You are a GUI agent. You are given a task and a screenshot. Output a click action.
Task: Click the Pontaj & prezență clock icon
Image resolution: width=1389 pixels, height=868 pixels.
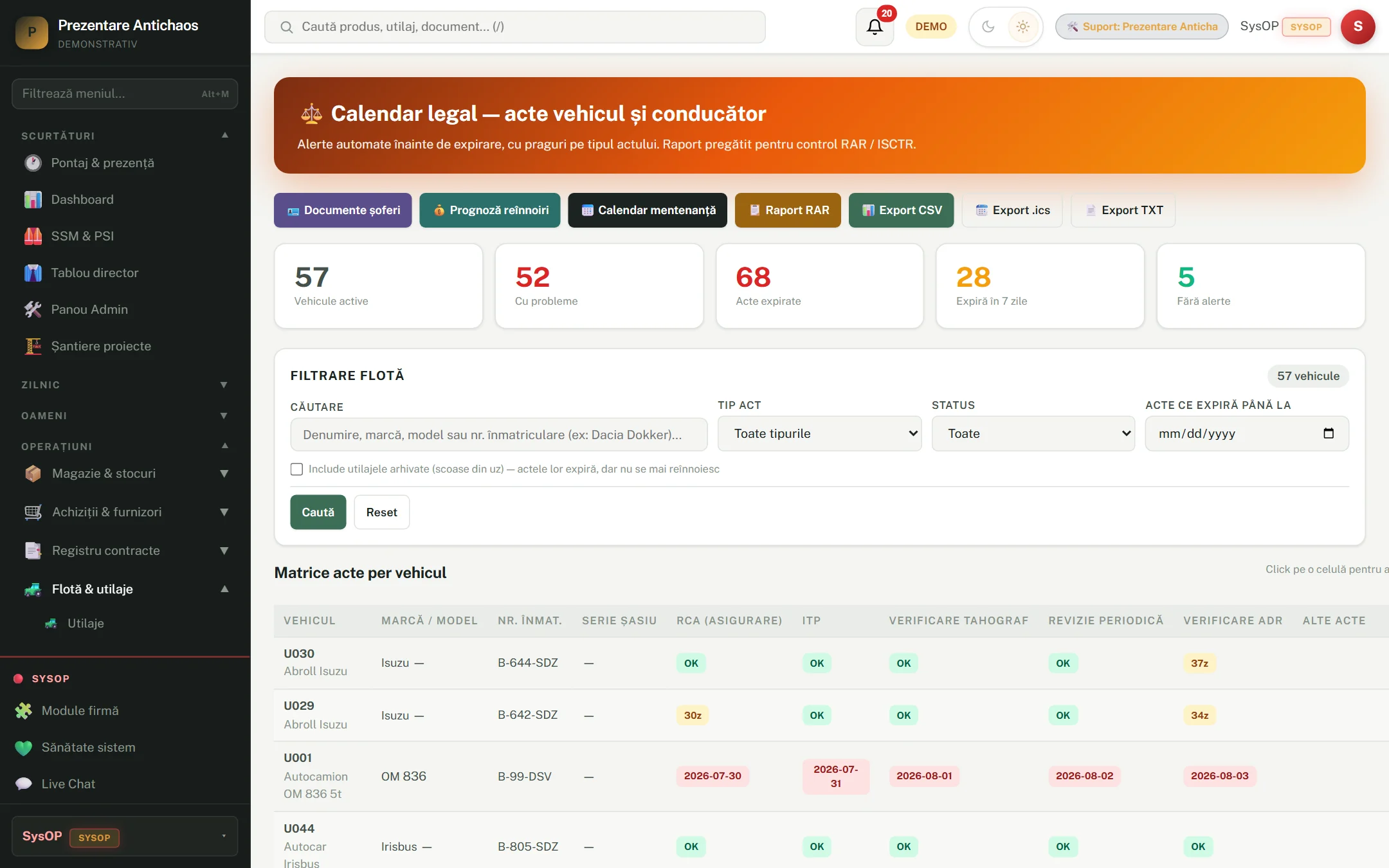tap(33, 163)
